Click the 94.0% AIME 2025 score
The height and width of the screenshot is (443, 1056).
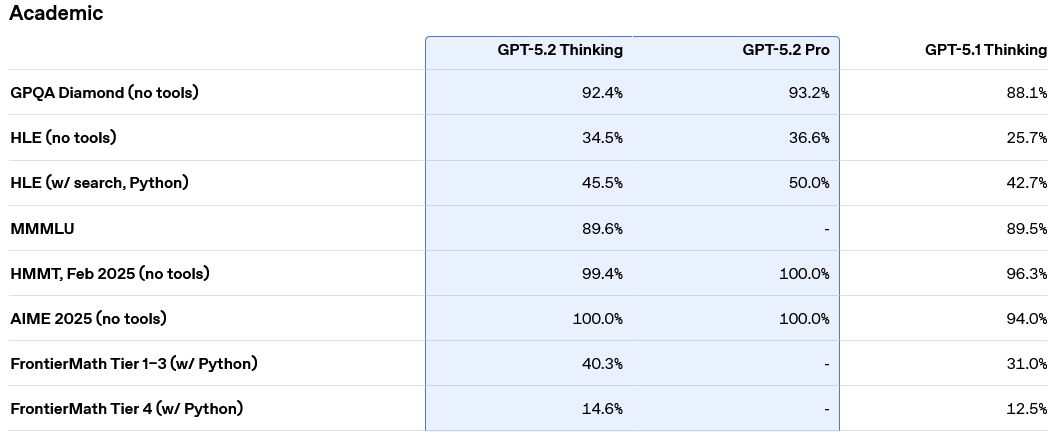pyautogui.click(x=1026, y=319)
